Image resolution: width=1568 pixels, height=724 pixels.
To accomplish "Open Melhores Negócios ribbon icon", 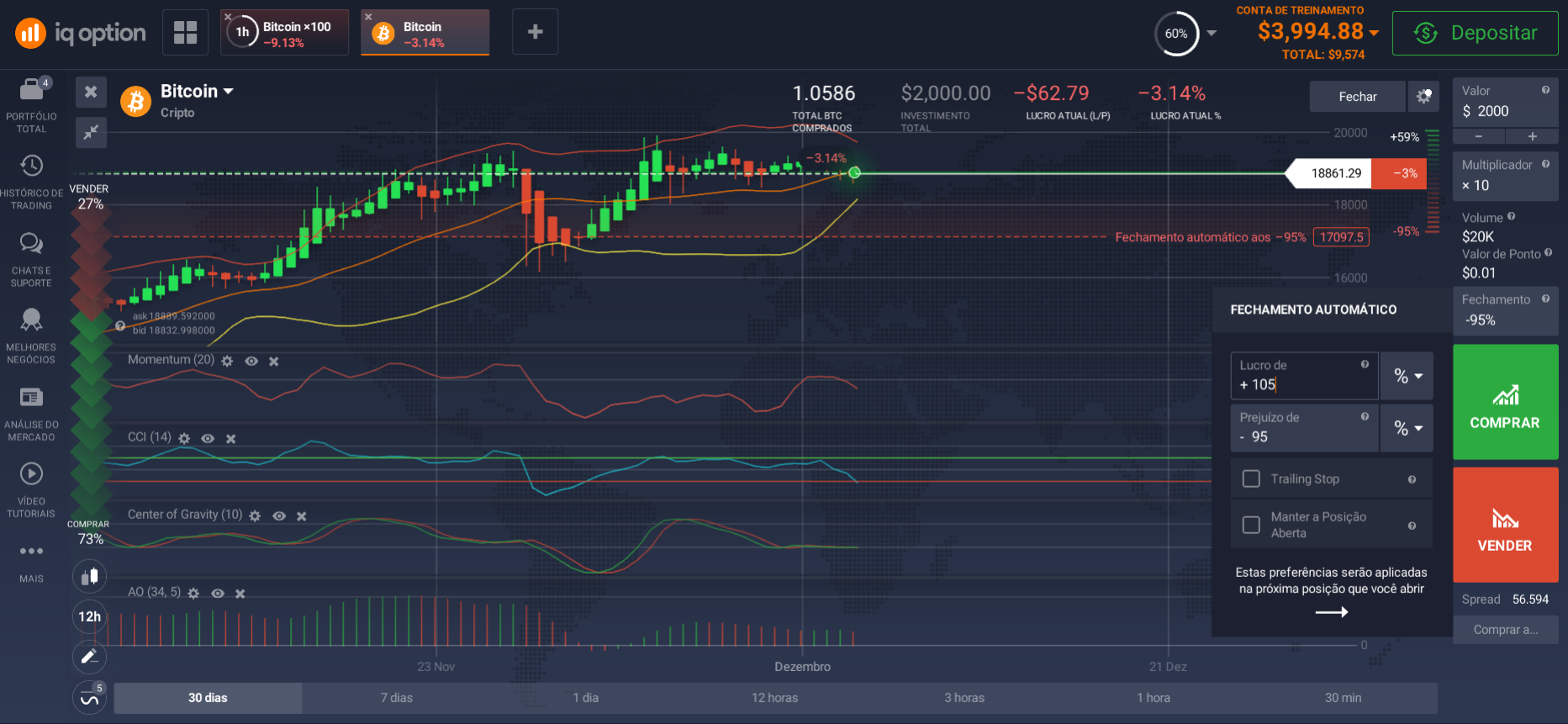I will tap(32, 320).
